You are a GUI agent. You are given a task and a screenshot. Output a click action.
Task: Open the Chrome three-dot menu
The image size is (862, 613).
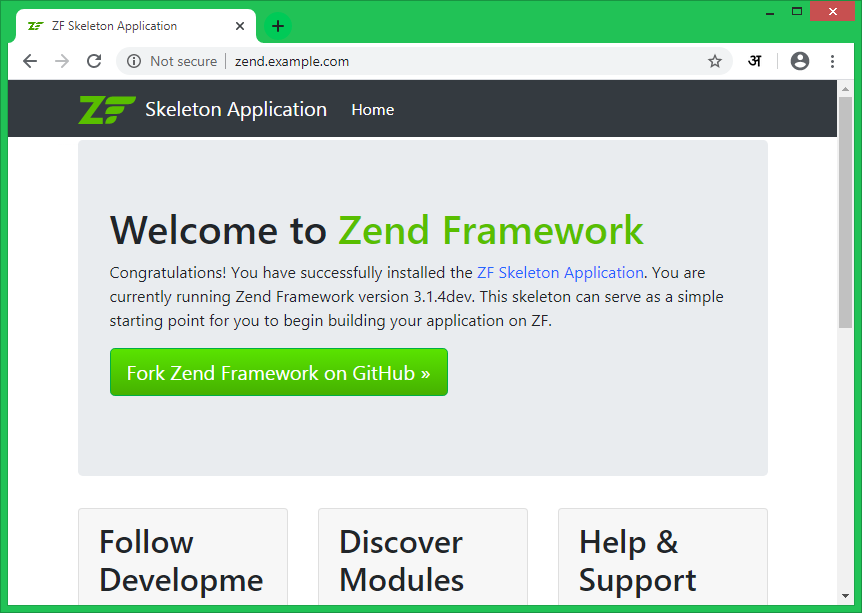pyautogui.click(x=832, y=61)
